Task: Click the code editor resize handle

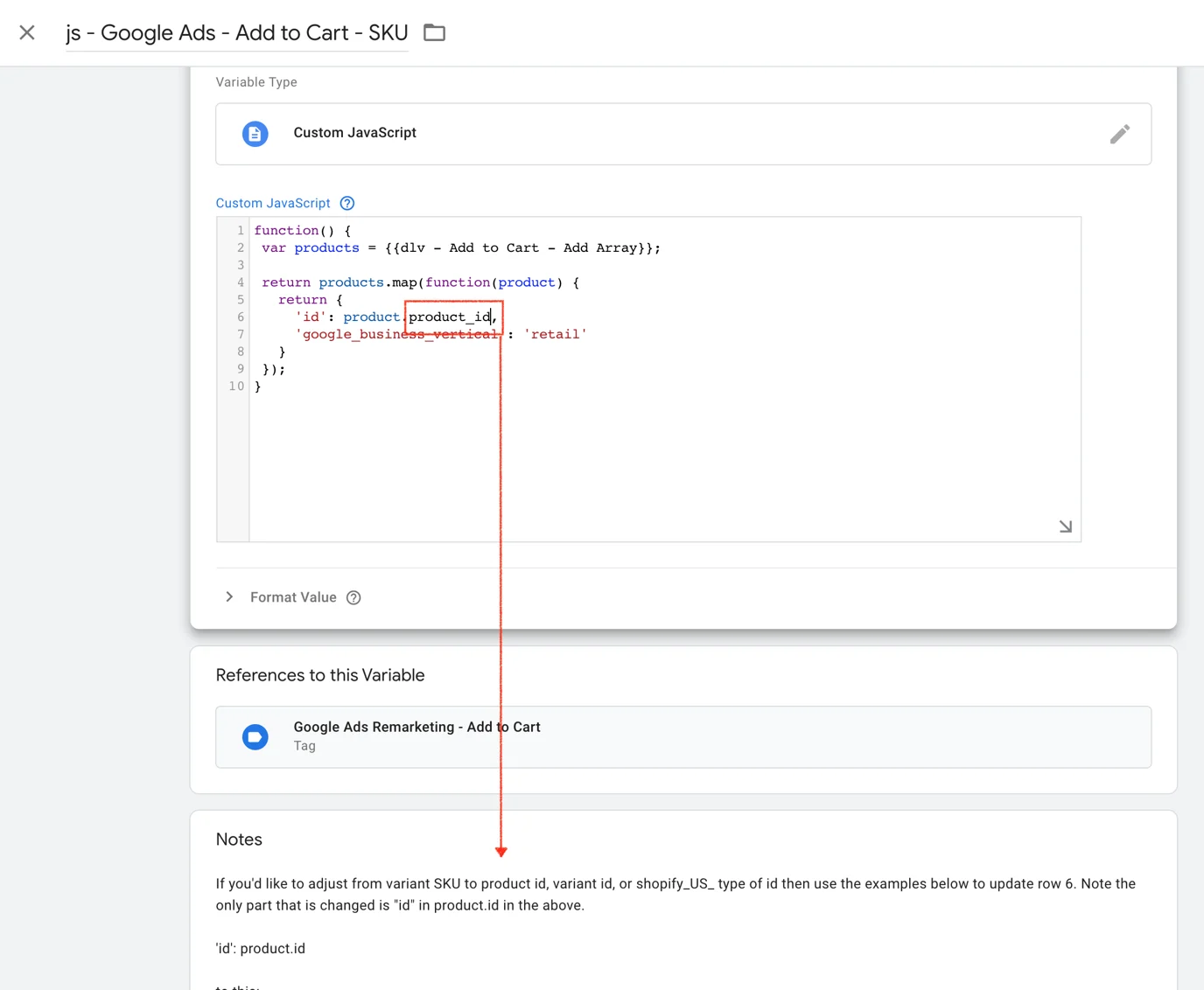Action: (x=1065, y=526)
